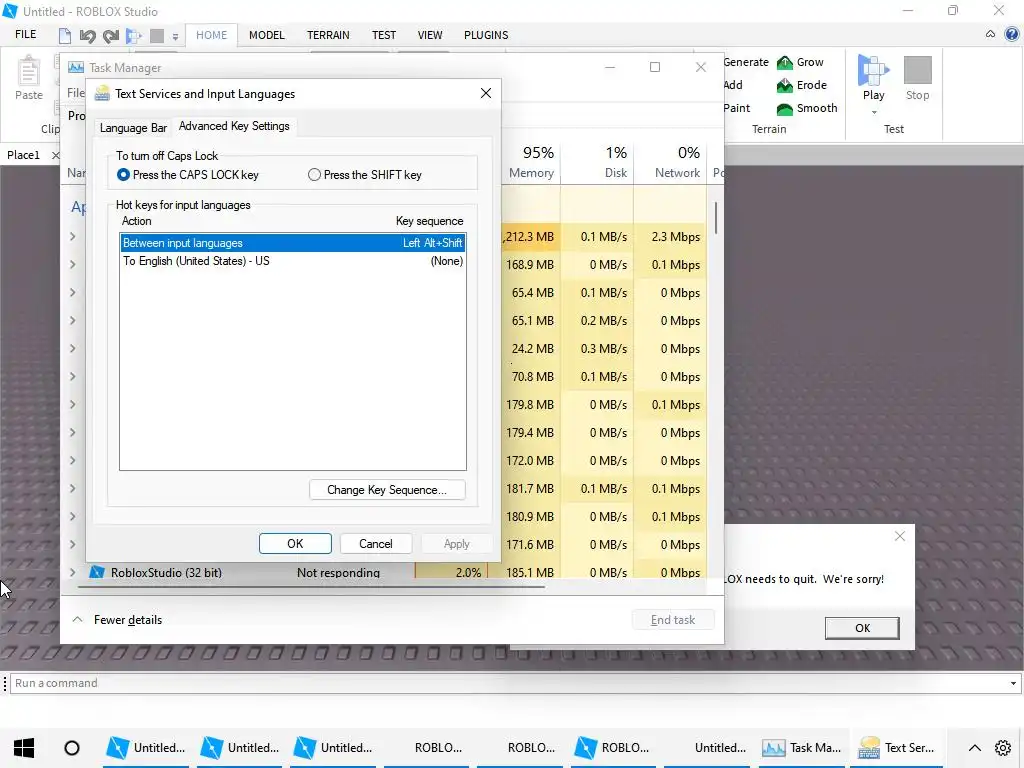
Task: Click the large Play test icon
Action: pyautogui.click(x=873, y=70)
